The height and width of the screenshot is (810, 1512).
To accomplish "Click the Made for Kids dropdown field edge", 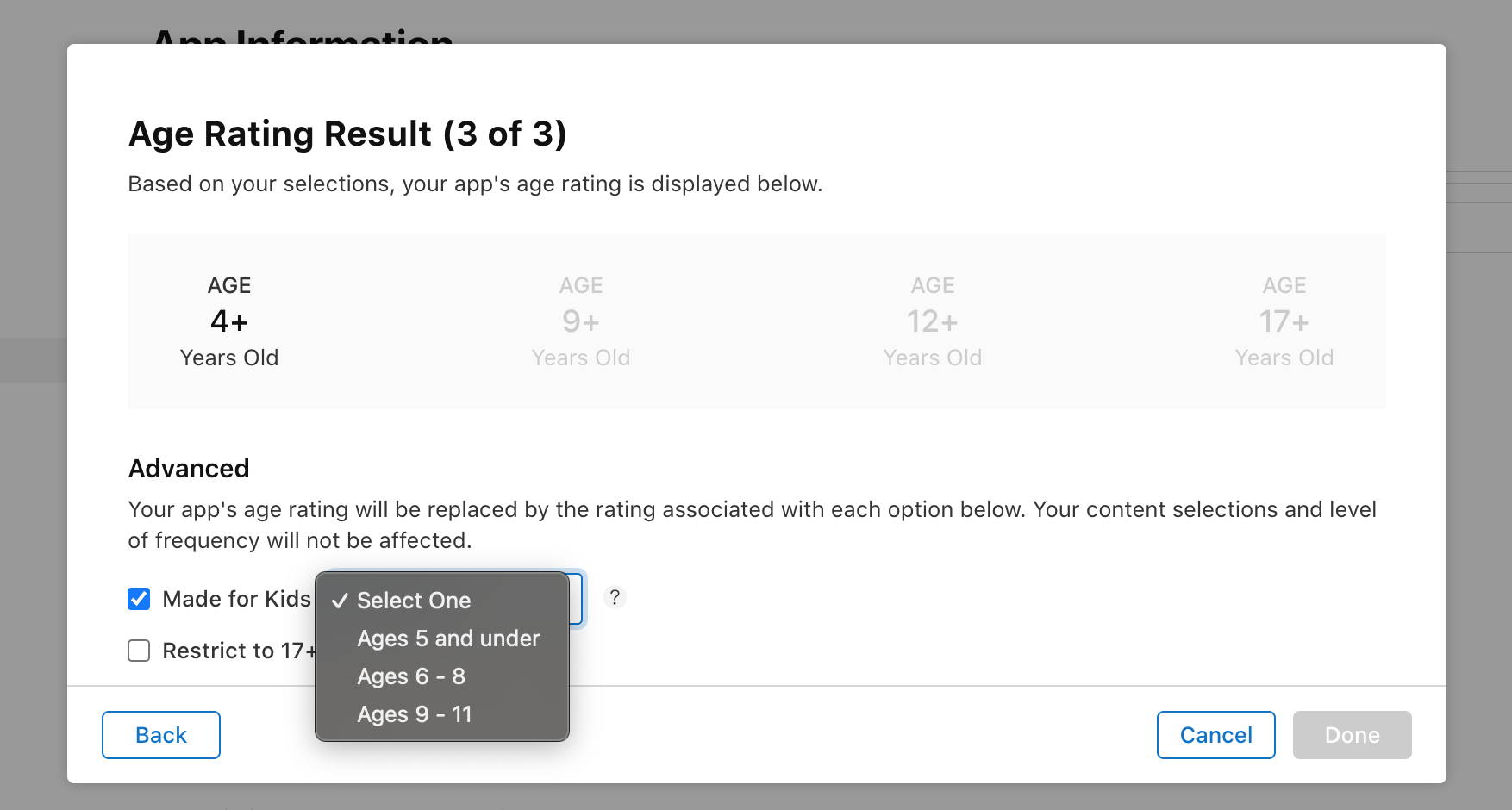I will (577, 598).
